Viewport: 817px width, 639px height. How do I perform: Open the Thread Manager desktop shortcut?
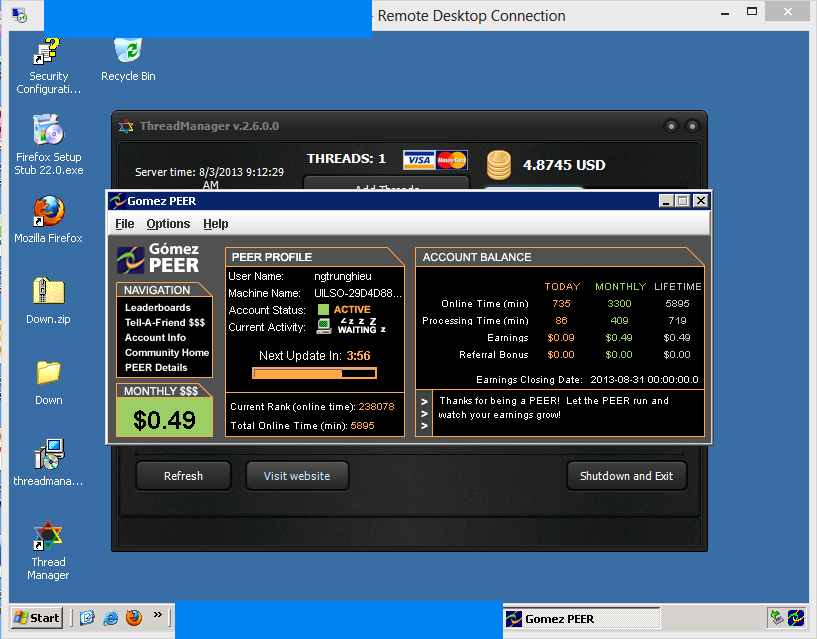pos(48,550)
